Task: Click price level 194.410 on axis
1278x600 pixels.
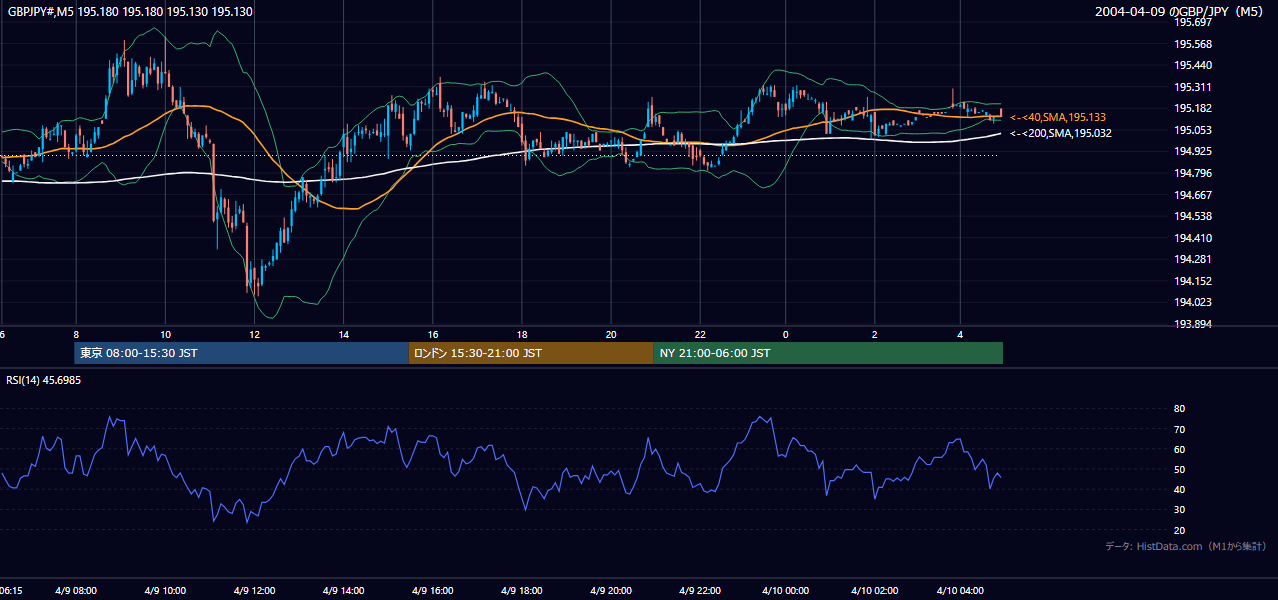Action: click(x=1193, y=238)
